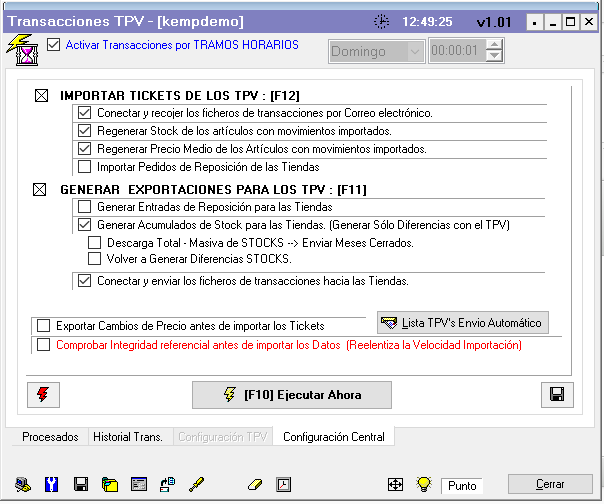Click the four-arrow move icon
This screenshot has width=604, height=504.
pos(395,484)
